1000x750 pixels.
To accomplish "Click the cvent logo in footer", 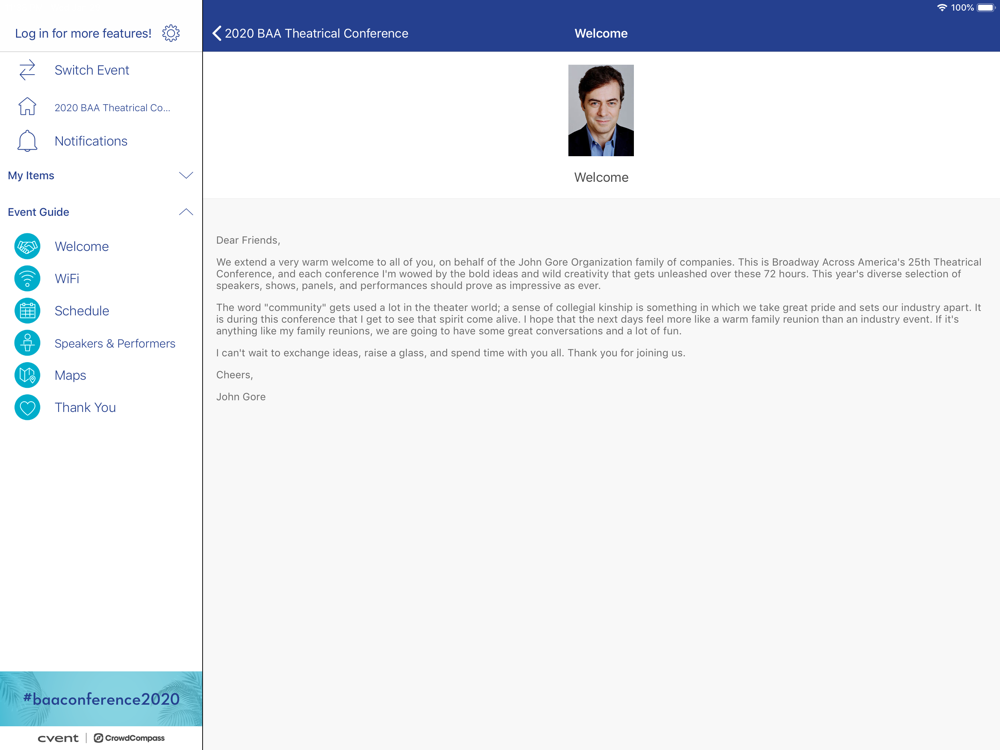I will [x=58, y=738].
